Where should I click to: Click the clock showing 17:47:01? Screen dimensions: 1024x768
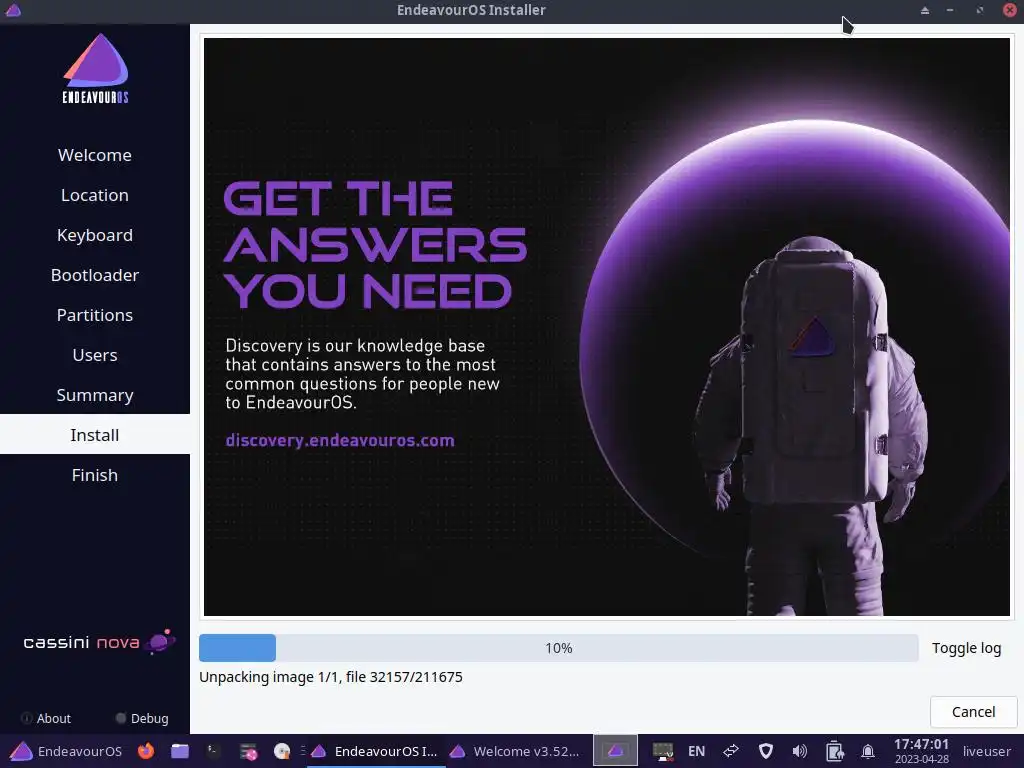(921, 751)
